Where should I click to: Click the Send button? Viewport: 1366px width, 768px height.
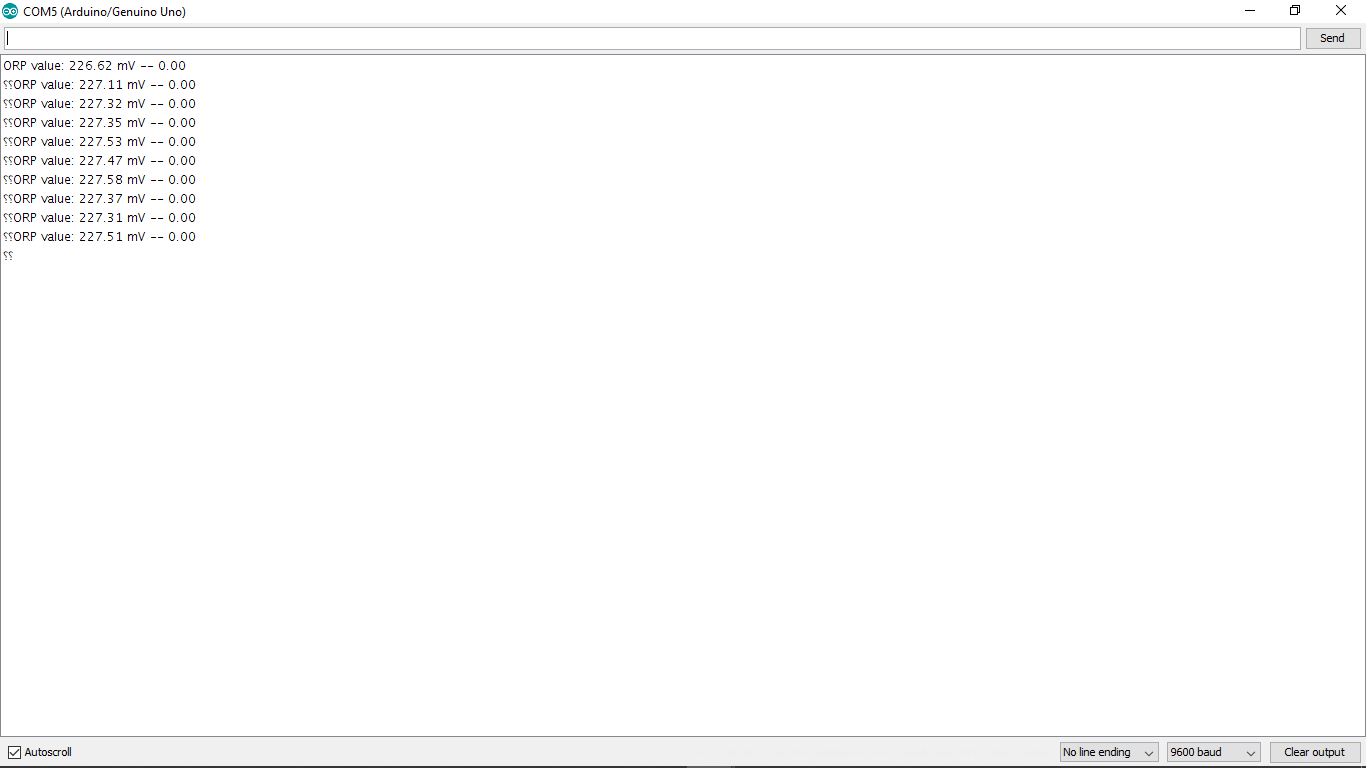(1332, 38)
